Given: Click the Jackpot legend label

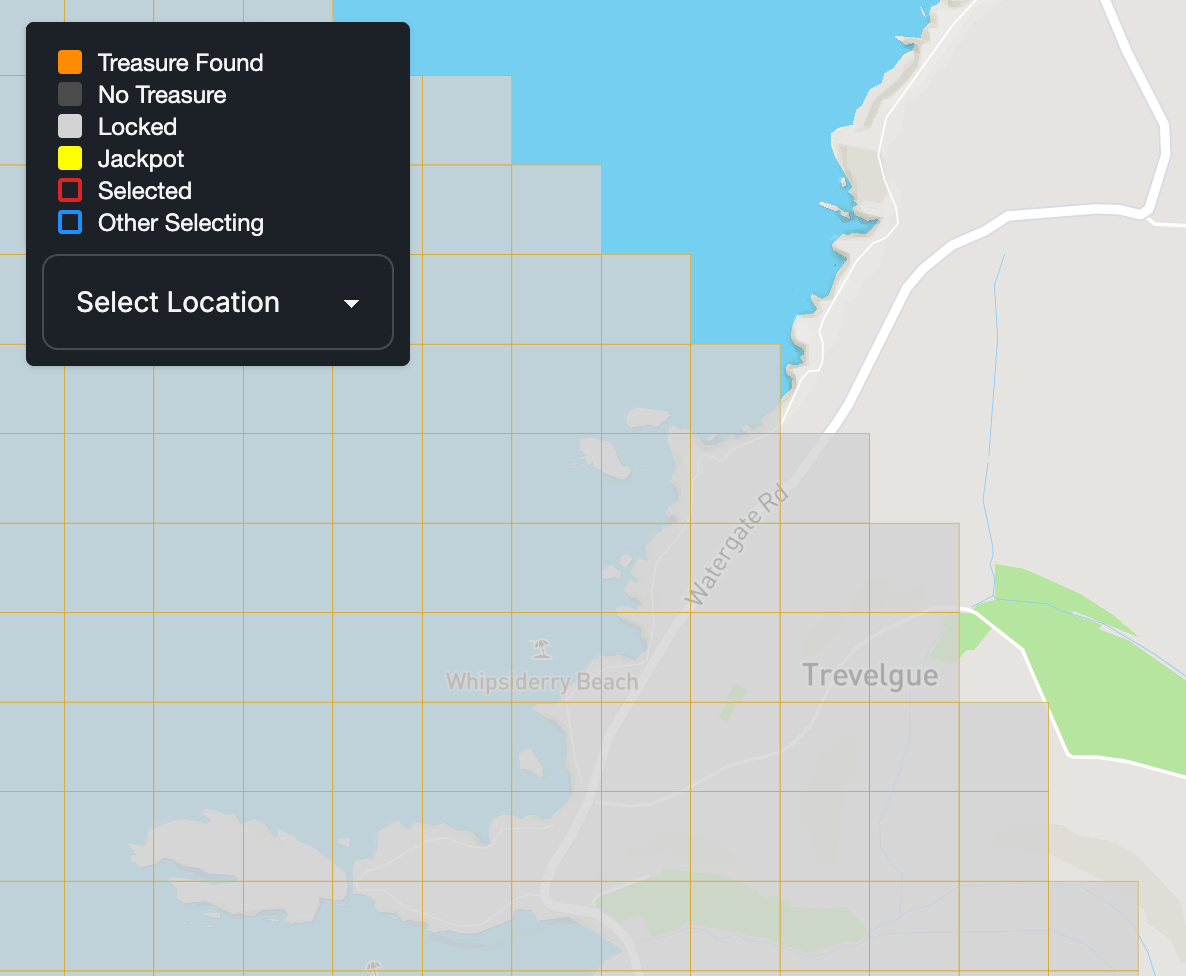Looking at the screenshot, I should click(x=141, y=159).
